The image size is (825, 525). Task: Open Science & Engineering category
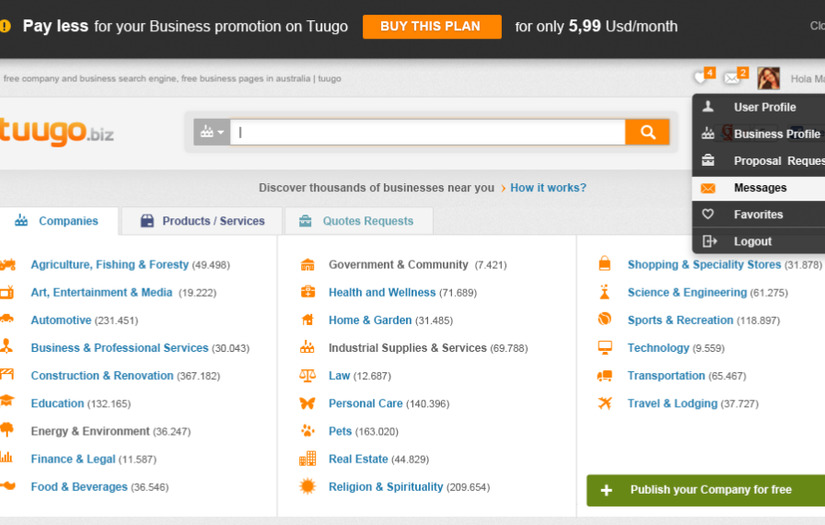click(687, 292)
